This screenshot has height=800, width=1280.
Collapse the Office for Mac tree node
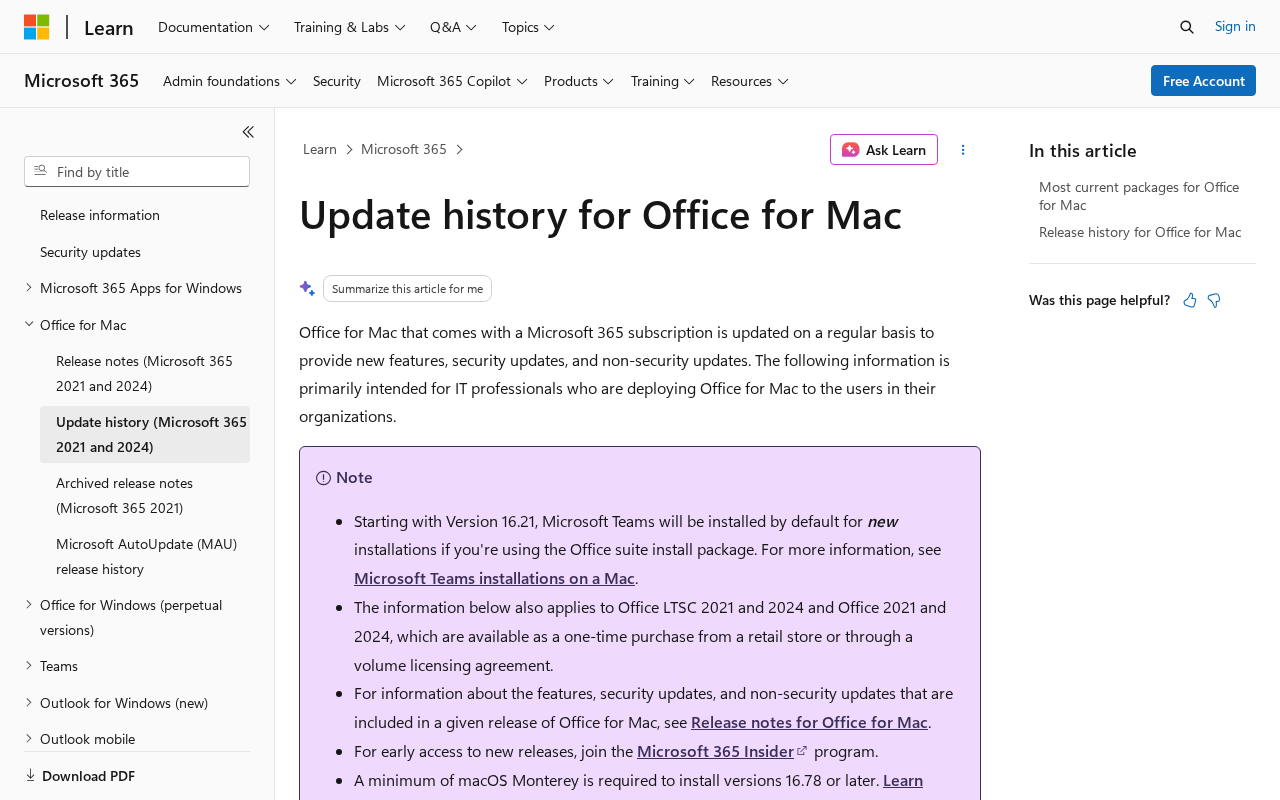tap(29, 324)
